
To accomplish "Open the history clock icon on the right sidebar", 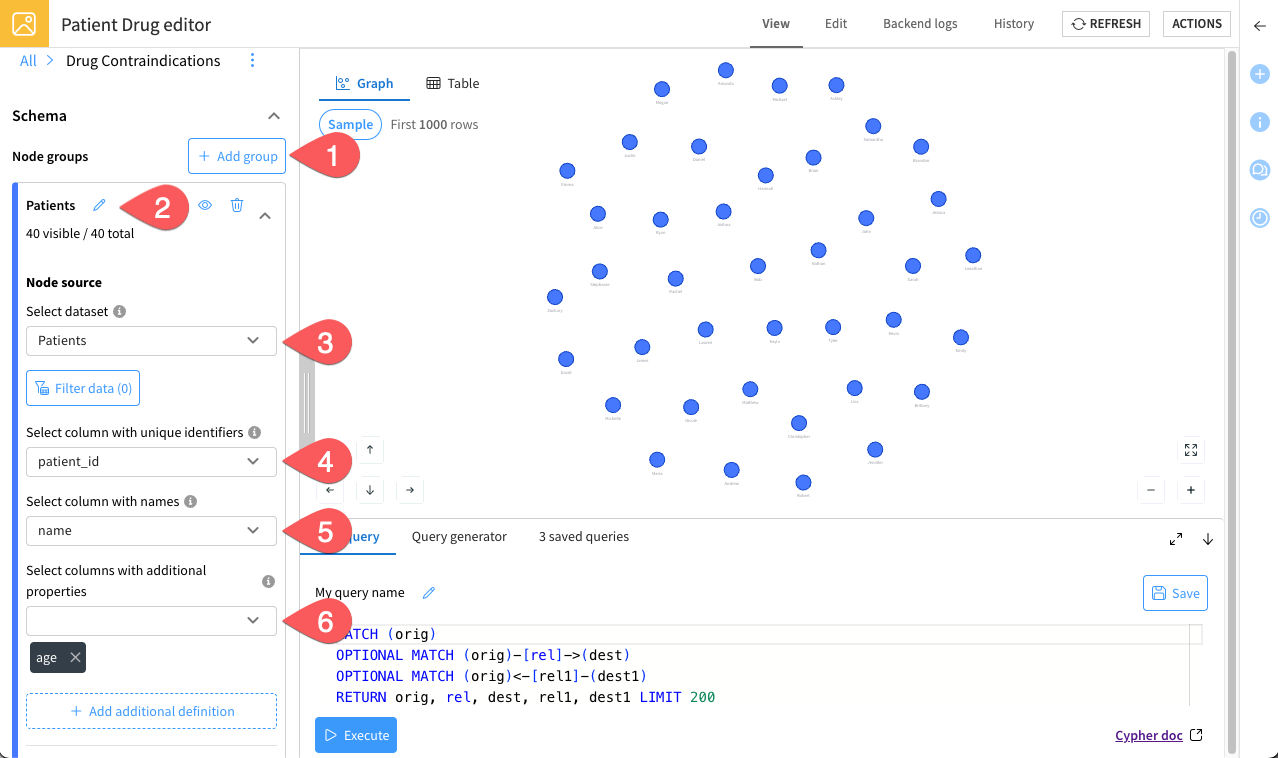I will pos(1259,218).
